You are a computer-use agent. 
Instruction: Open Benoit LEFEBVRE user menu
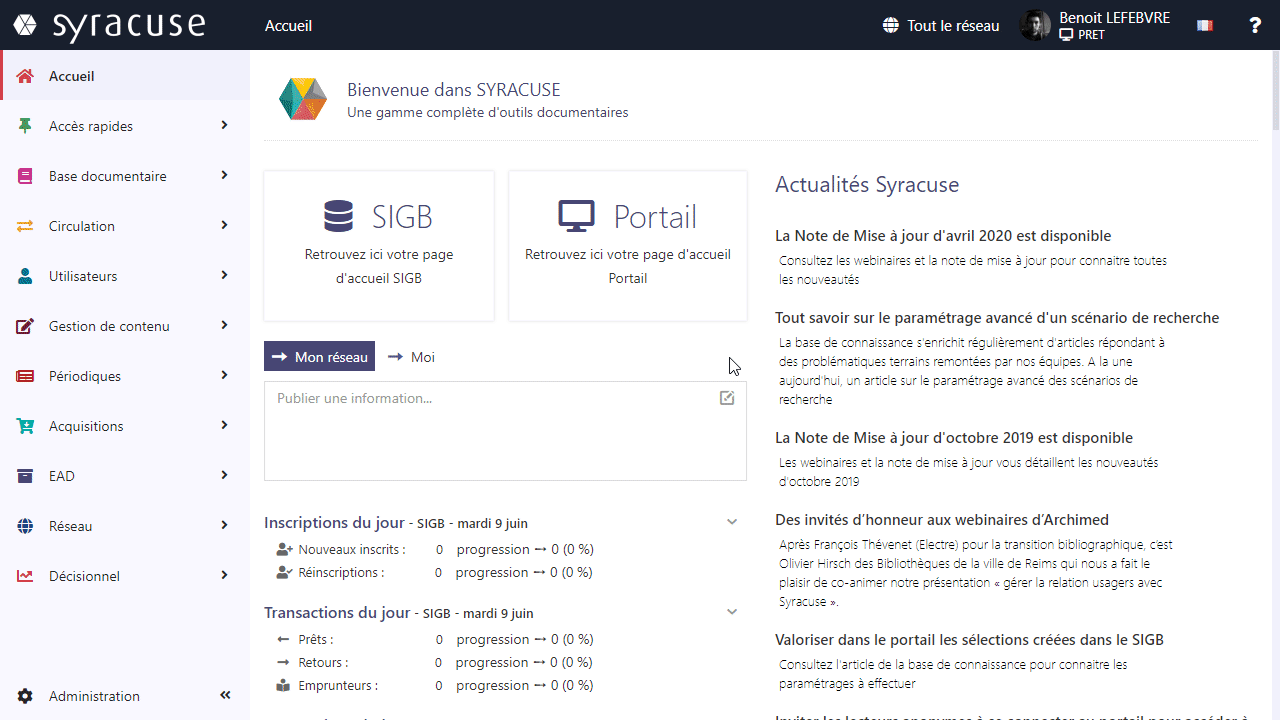[1095, 25]
